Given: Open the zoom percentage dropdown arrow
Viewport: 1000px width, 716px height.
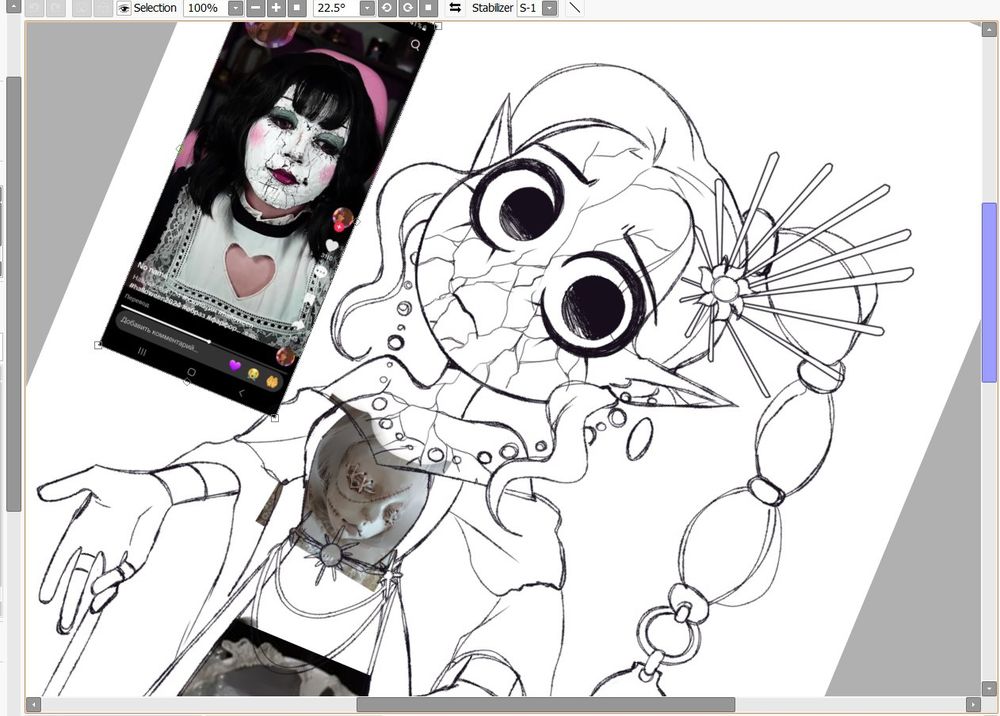Looking at the screenshot, I should pyautogui.click(x=235, y=8).
